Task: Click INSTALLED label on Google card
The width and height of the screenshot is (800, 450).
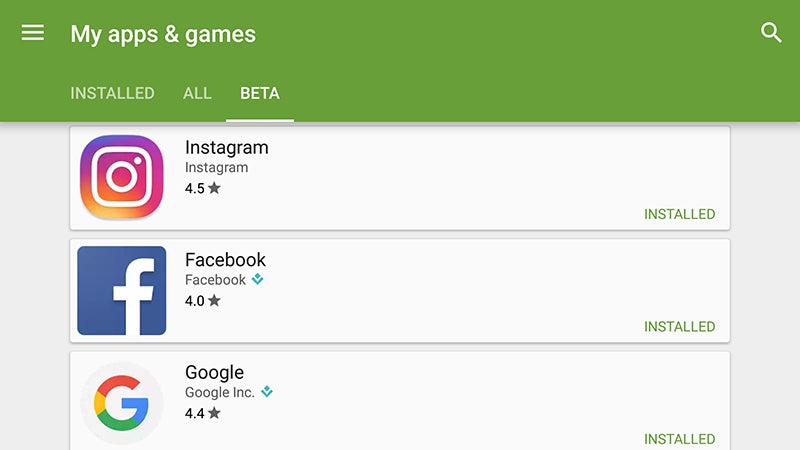Action: pyautogui.click(x=680, y=439)
